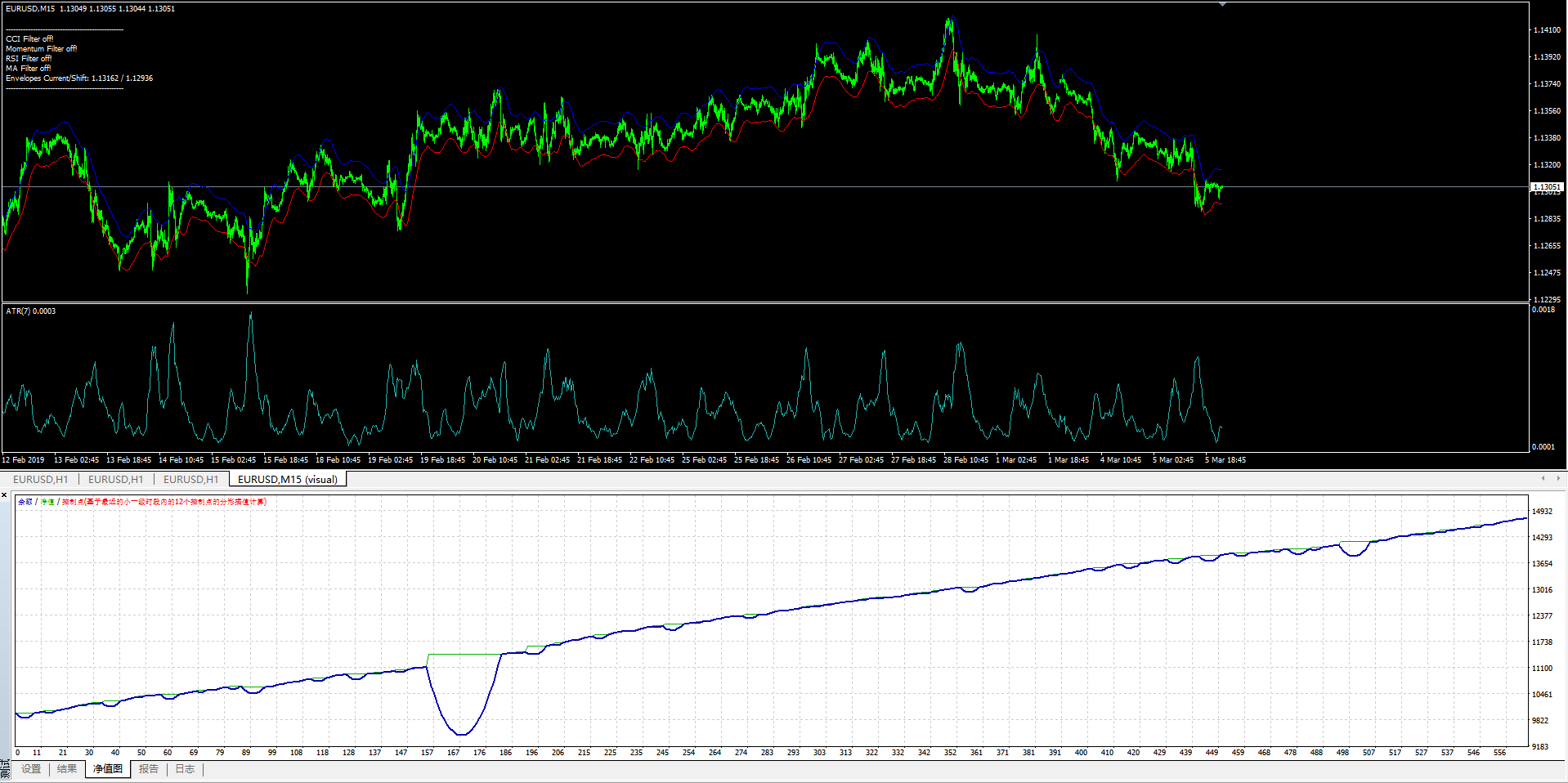Click the 'CCI Filter off!' comment line

point(29,39)
